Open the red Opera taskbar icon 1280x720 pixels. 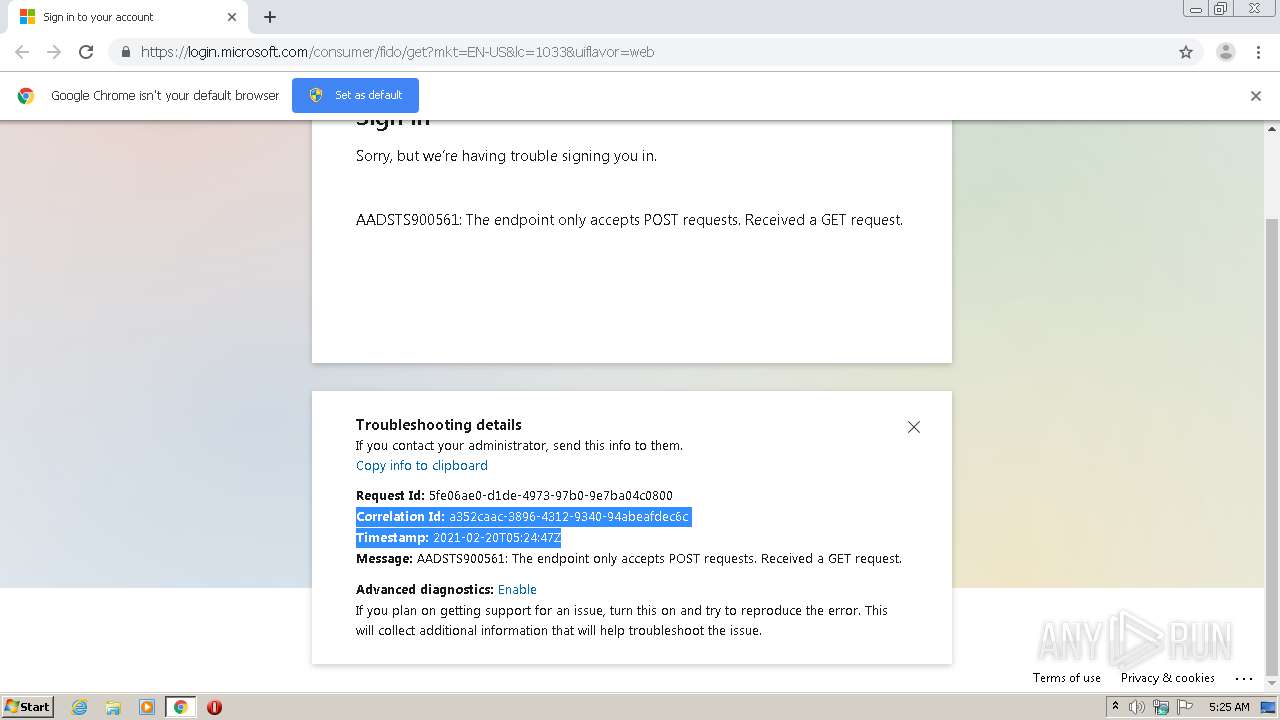pyautogui.click(x=214, y=707)
